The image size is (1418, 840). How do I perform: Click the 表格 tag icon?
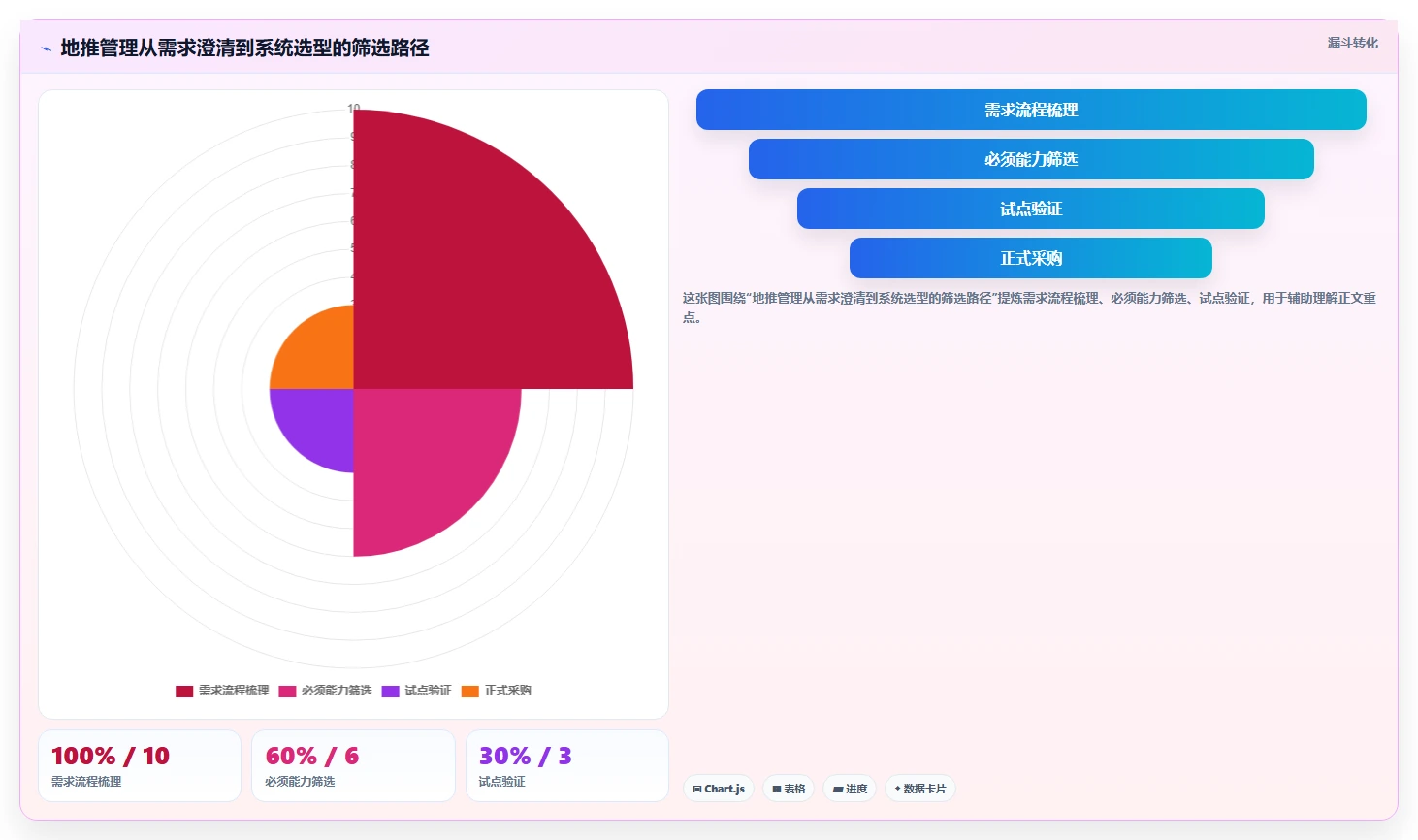(777, 790)
